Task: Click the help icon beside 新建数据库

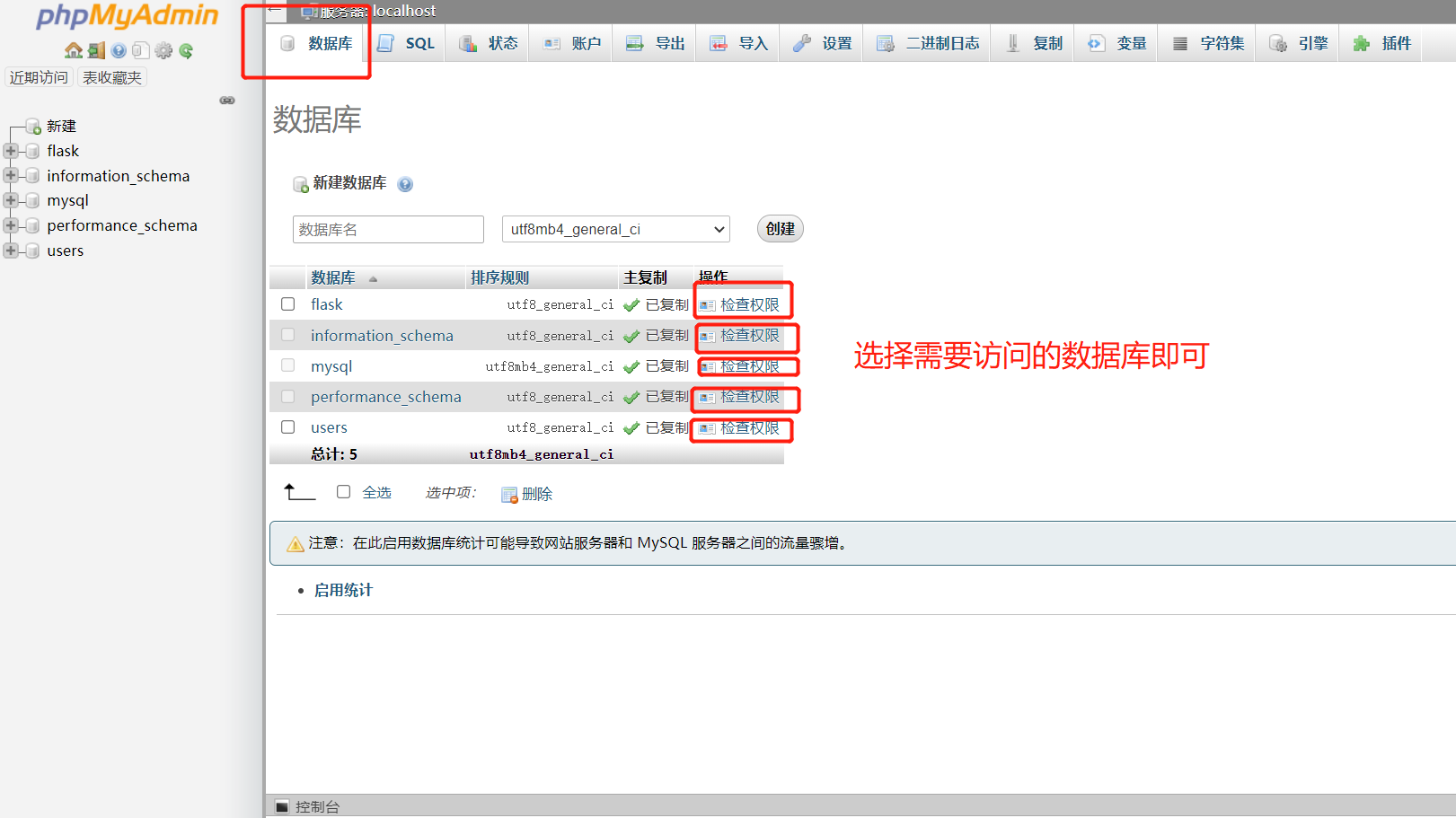Action: [405, 184]
